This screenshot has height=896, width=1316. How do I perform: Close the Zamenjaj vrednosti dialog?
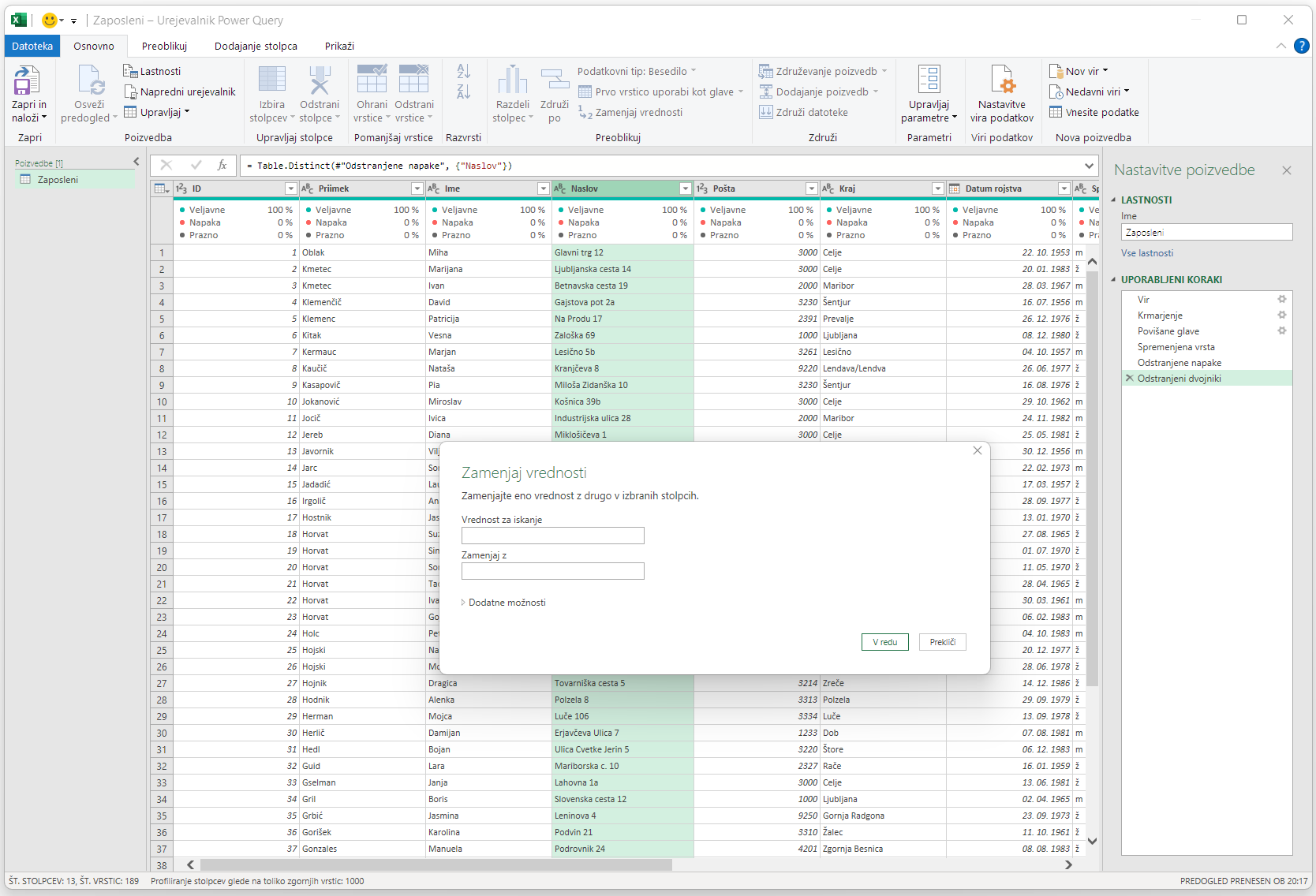(977, 450)
